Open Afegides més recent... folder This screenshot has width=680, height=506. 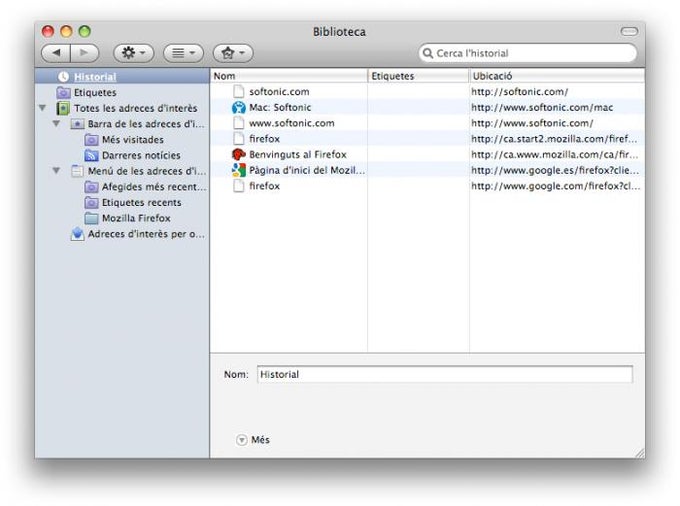154,187
